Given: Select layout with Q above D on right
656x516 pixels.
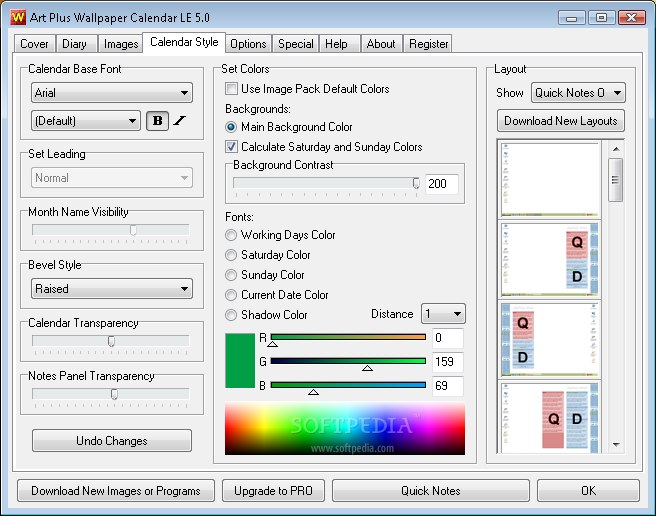Looking at the screenshot, I should click(550, 259).
